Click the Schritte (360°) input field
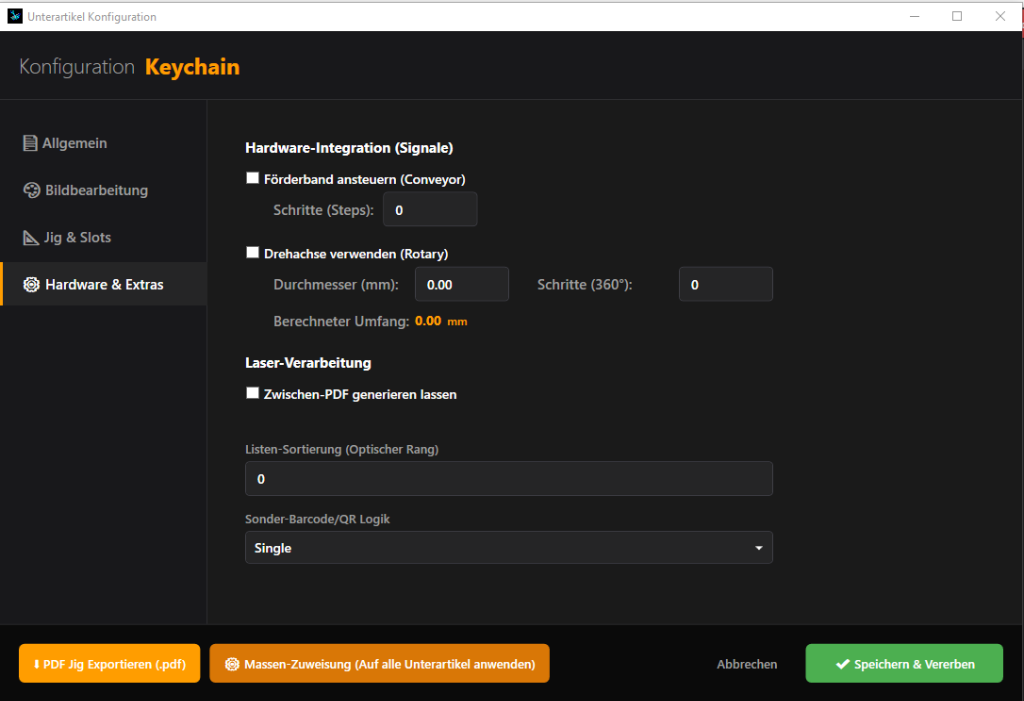1024x701 pixels. click(x=726, y=284)
